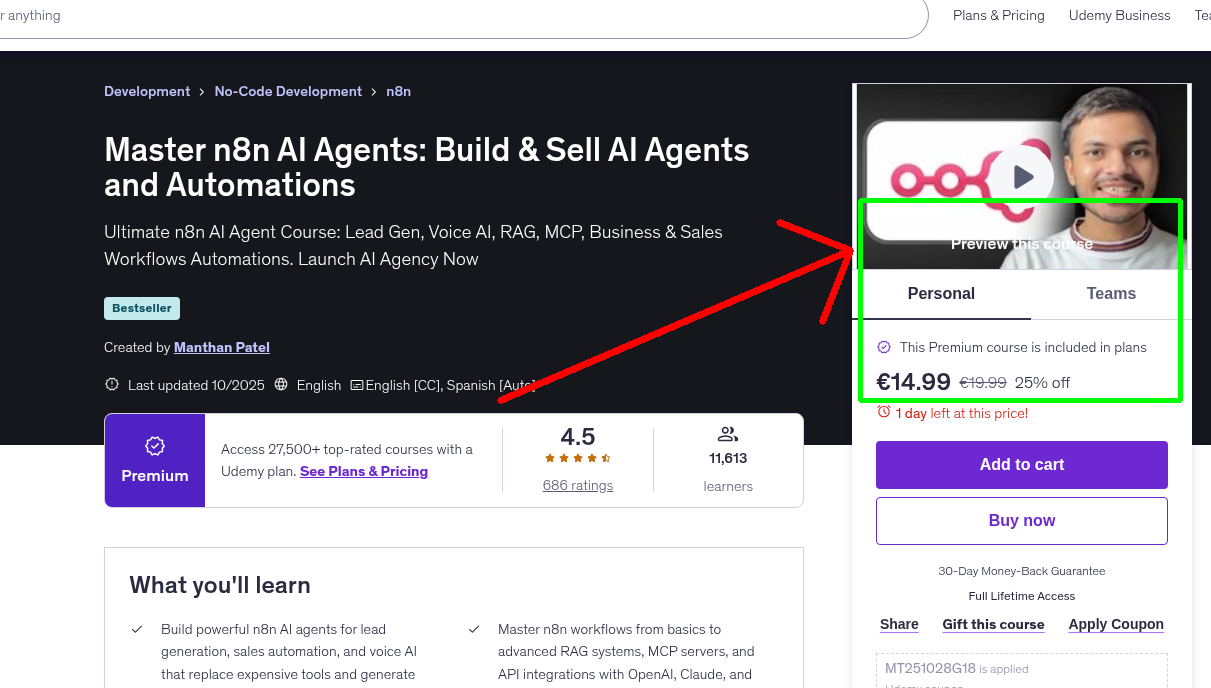The width and height of the screenshot is (1211, 688).
Task: Visit Manthan Patel's instructor profile
Action: pos(221,347)
